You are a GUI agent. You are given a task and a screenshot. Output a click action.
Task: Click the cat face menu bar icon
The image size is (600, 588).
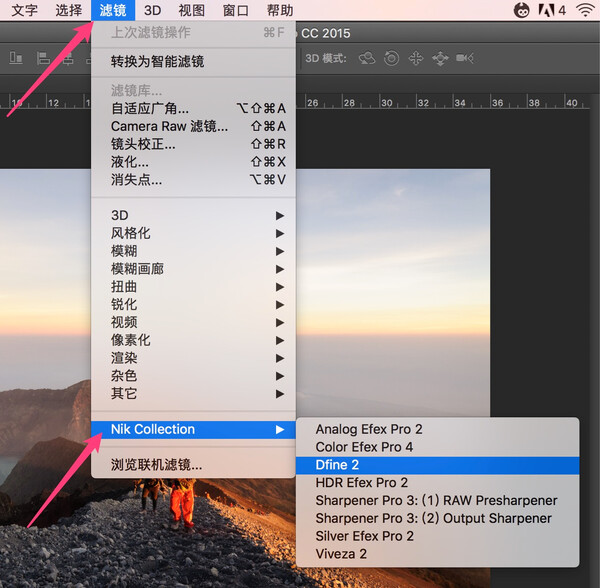coord(521,10)
